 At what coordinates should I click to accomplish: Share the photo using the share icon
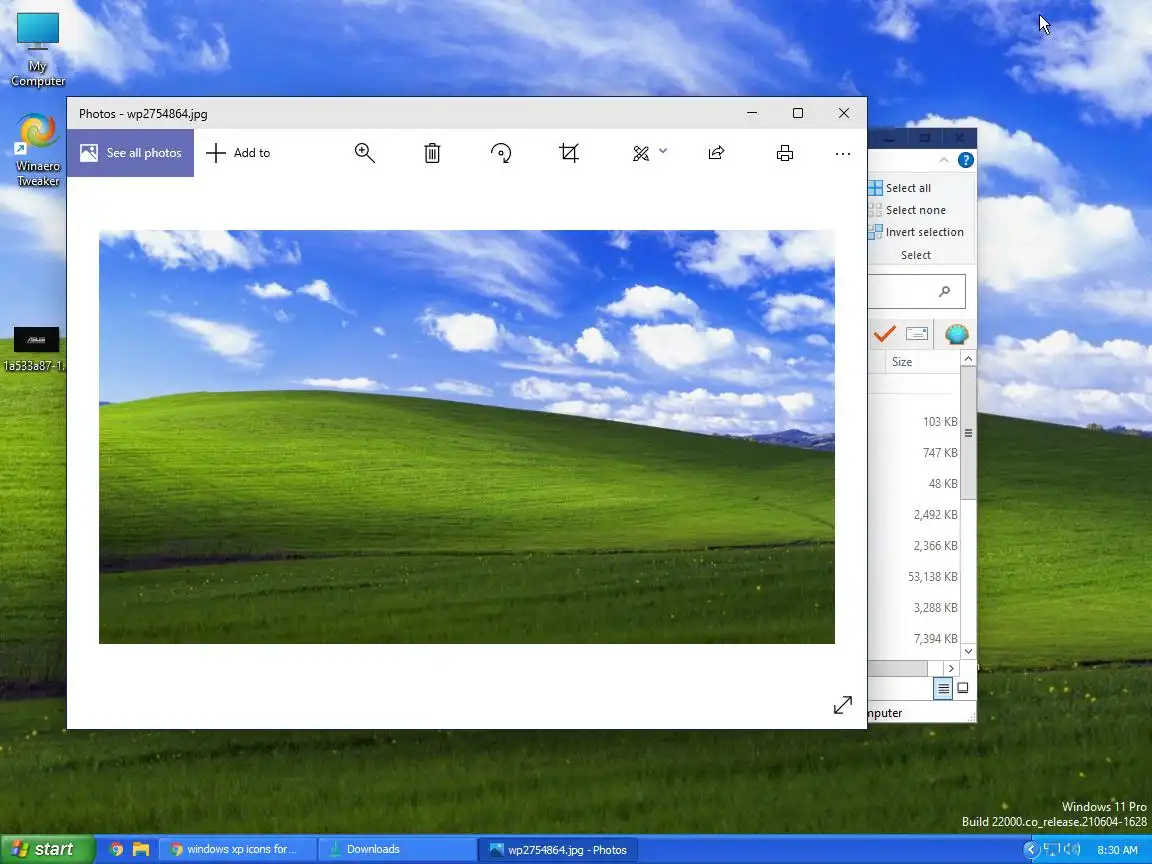tap(716, 153)
